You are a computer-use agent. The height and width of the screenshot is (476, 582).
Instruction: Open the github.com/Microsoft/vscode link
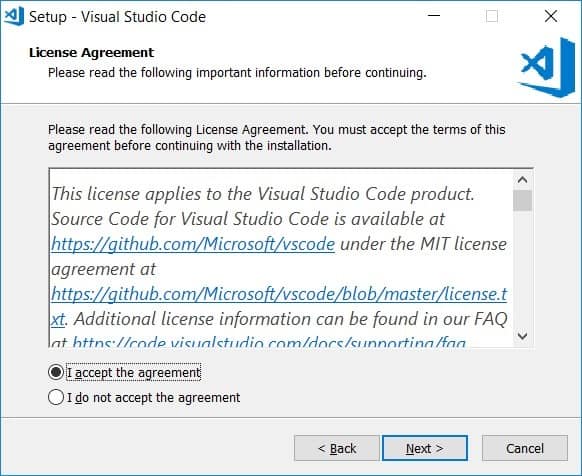point(193,244)
